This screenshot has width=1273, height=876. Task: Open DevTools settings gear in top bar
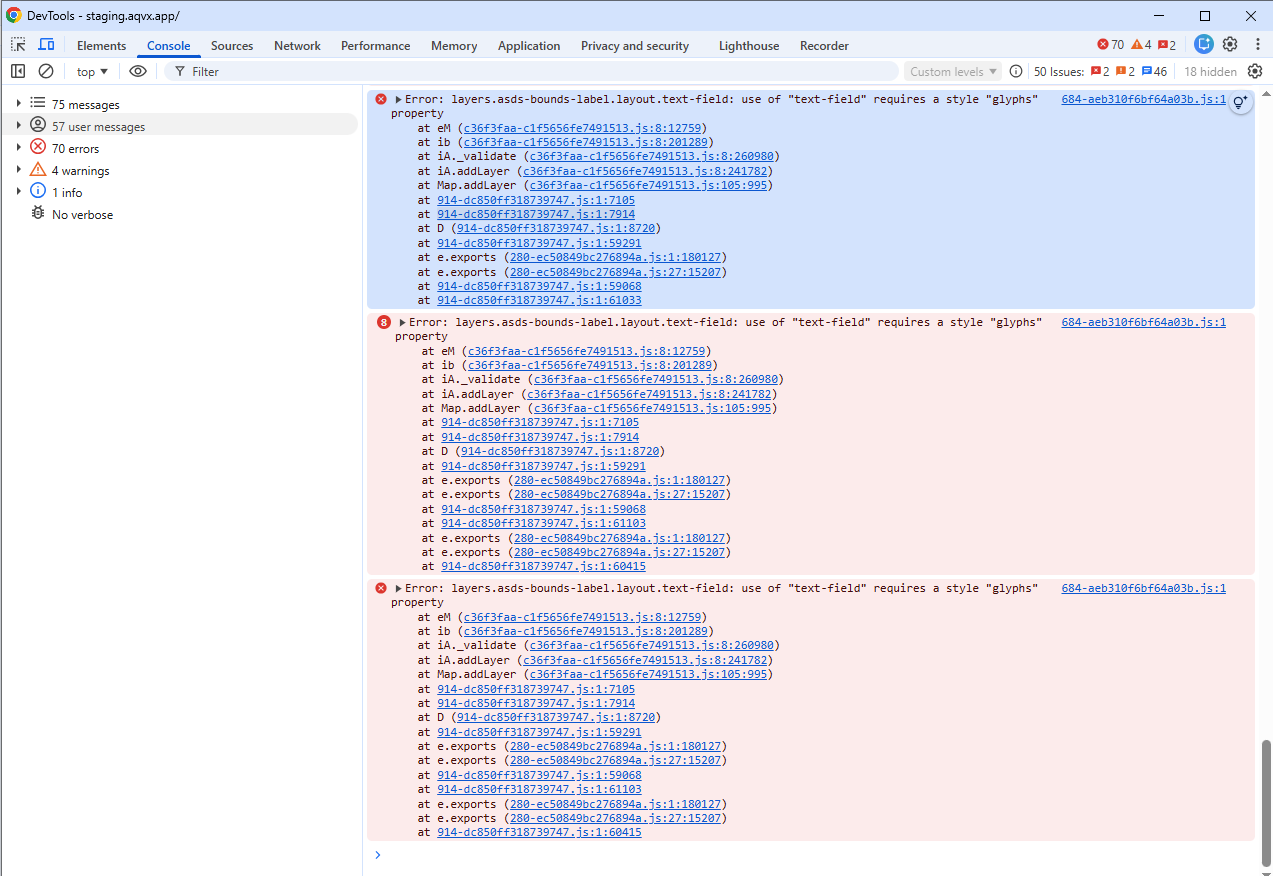[x=1230, y=45]
